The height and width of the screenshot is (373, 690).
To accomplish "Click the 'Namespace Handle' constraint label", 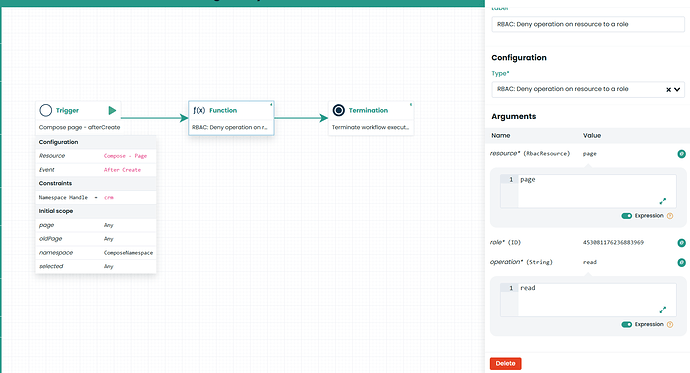I will 63,197.
